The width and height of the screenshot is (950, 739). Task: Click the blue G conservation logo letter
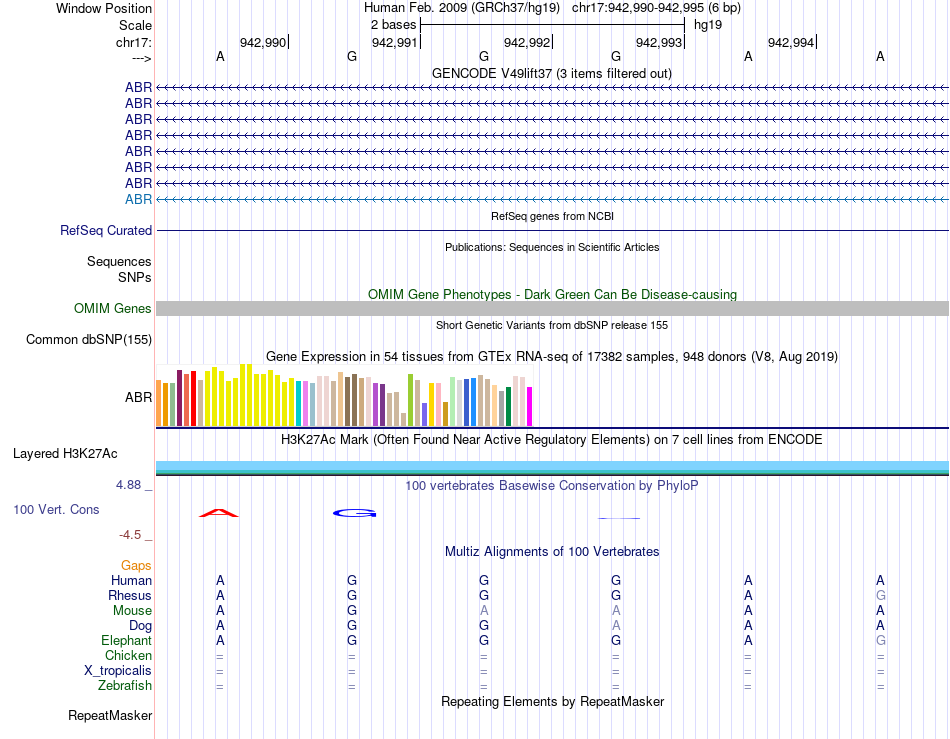(x=354, y=513)
